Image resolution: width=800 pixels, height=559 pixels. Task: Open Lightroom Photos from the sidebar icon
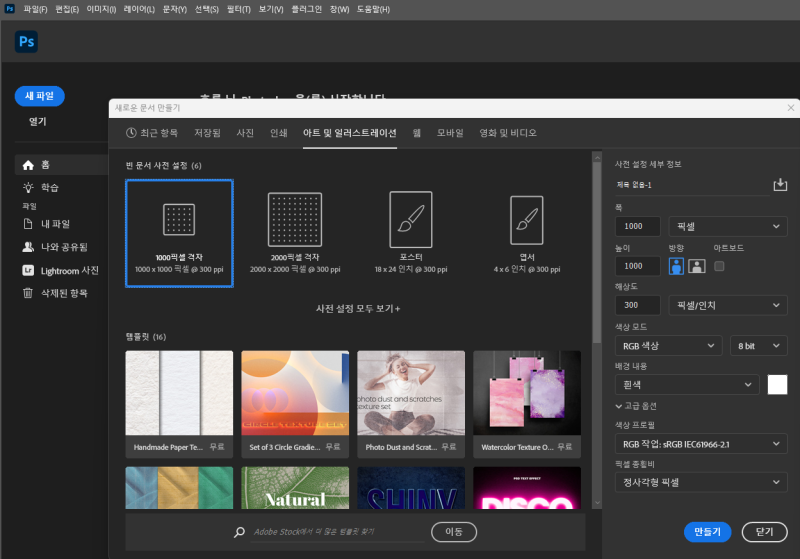click(x=28, y=270)
